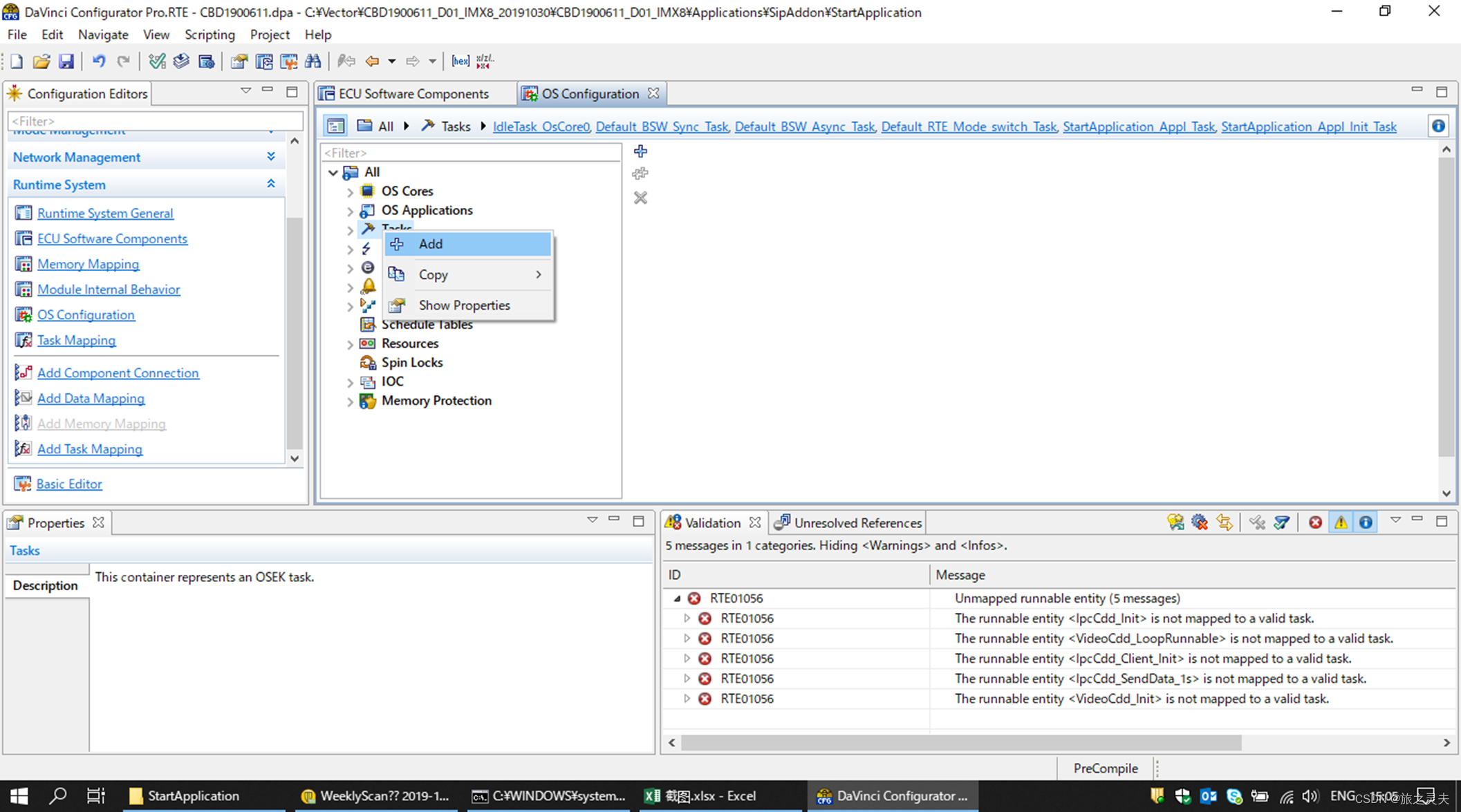This screenshot has width=1461, height=812.
Task: Click the validate checkmark toolbar icon
Action: [x=157, y=61]
